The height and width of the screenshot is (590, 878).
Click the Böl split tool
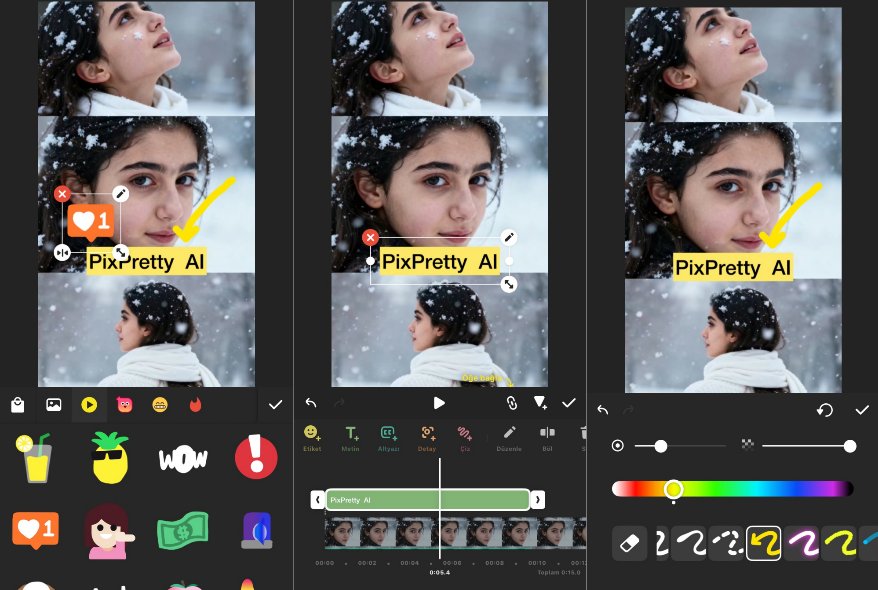(547, 437)
